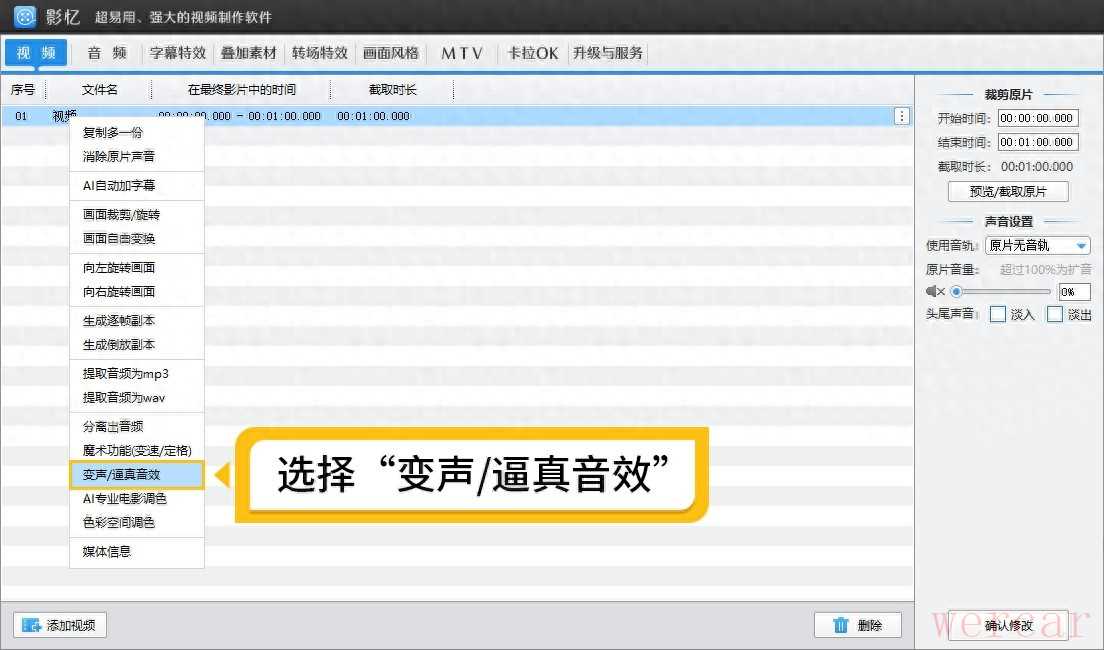Mute audio via the speaker icon
Image resolution: width=1104 pixels, height=650 pixels.
[935, 292]
